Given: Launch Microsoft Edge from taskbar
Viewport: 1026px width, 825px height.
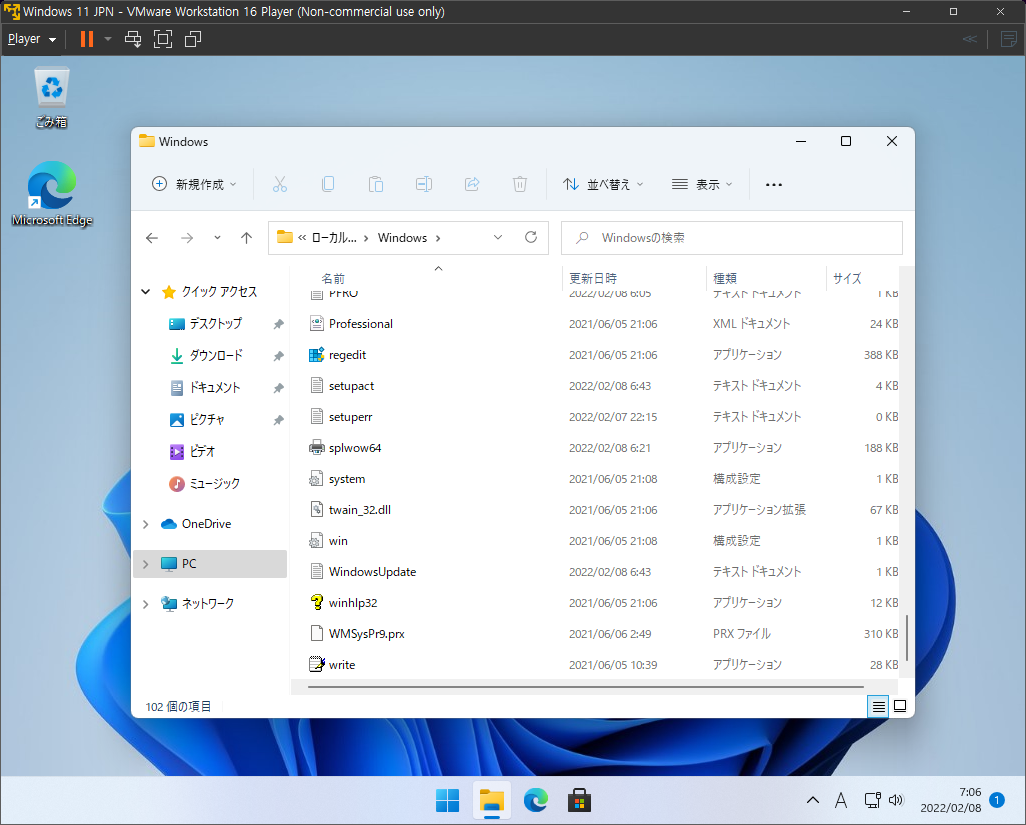Looking at the screenshot, I should [536, 800].
